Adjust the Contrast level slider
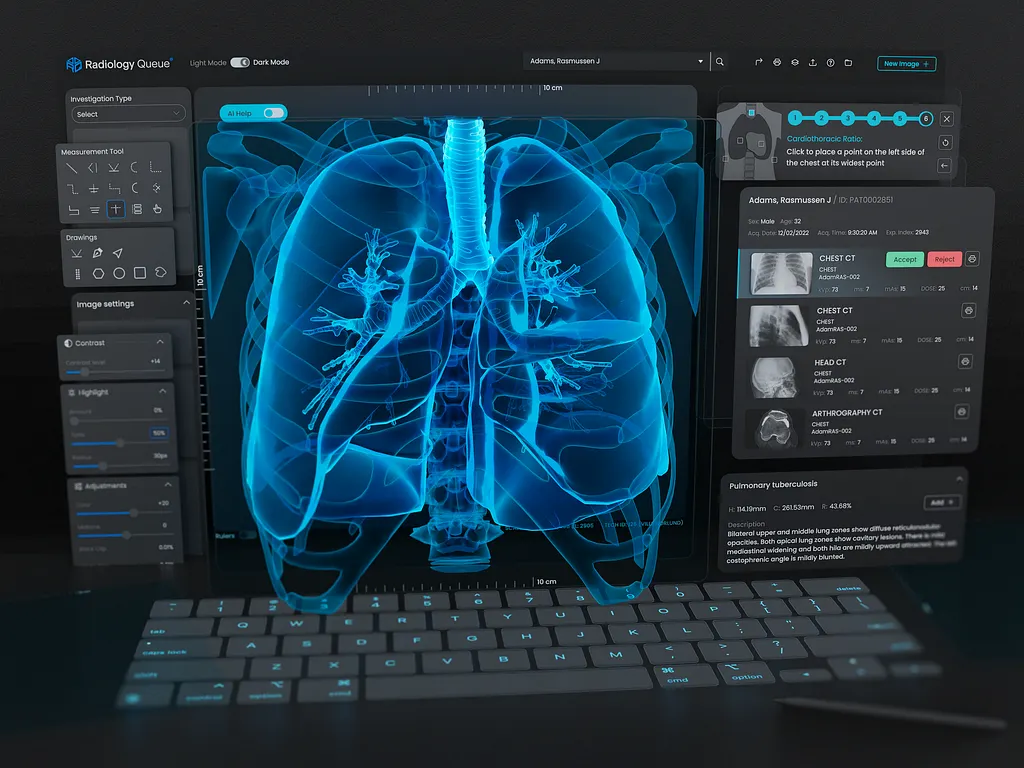Image resolution: width=1024 pixels, height=768 pixels. 85,371
